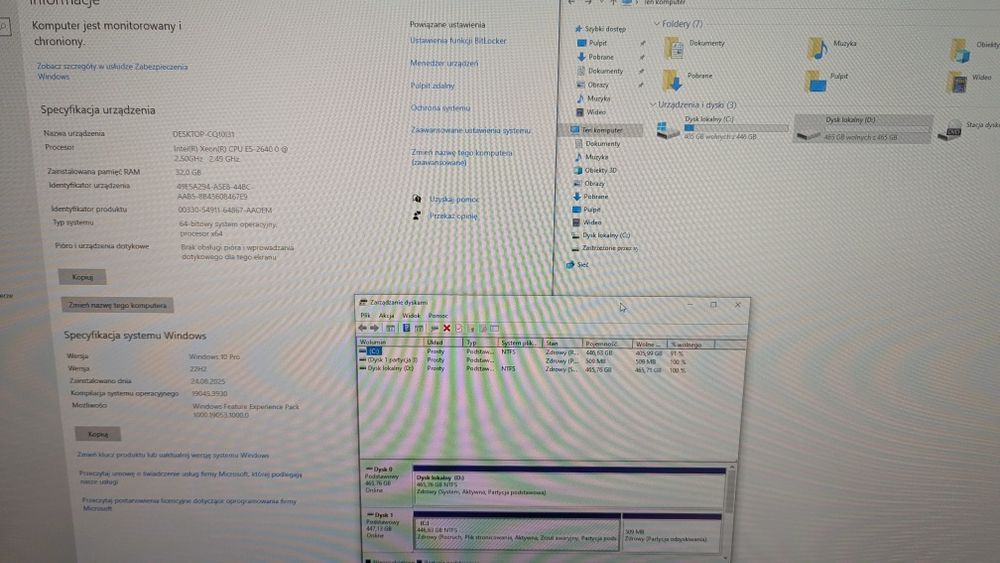Collapse the Foldery (7) group
This screenshot has width=1000, height=563.
pos(656,24)
